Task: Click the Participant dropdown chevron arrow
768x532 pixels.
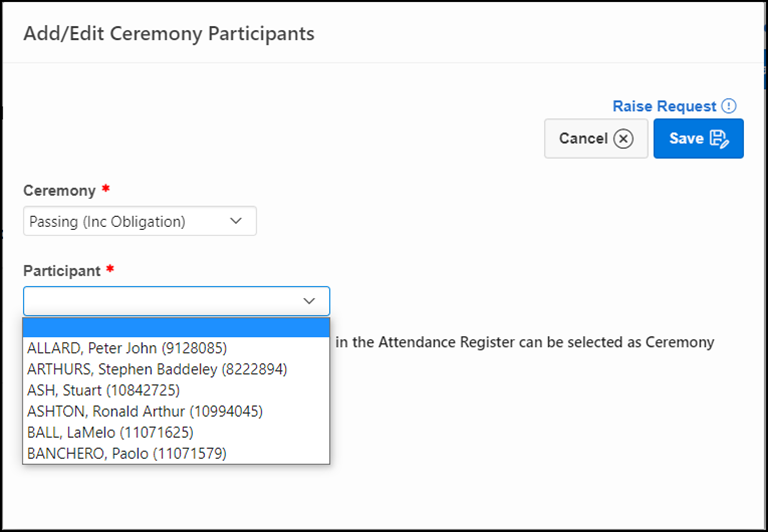Action: point(309,301)
